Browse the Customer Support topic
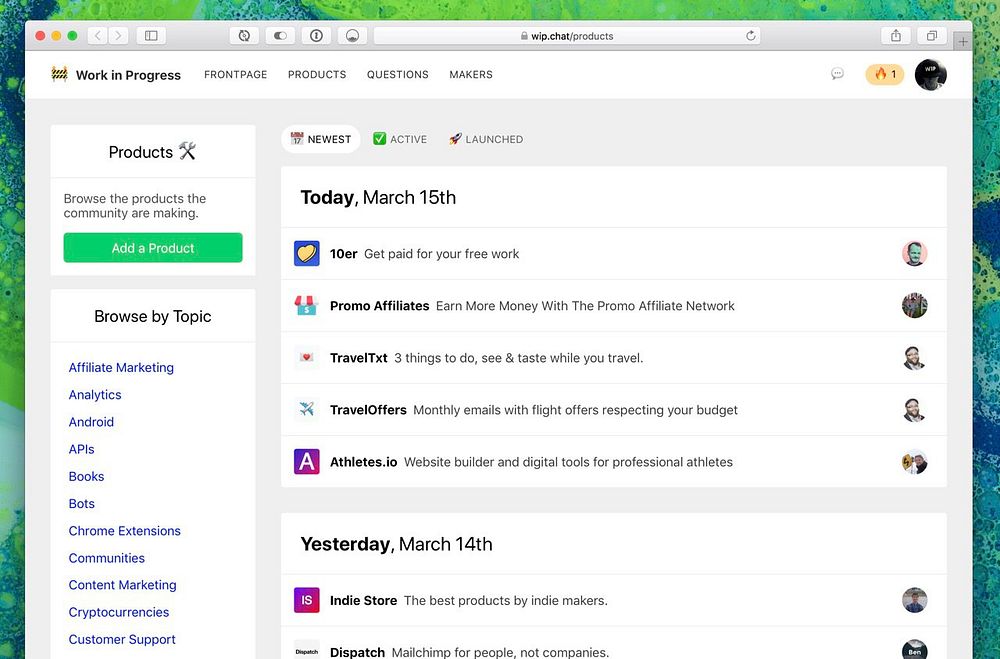 (122, 639)
